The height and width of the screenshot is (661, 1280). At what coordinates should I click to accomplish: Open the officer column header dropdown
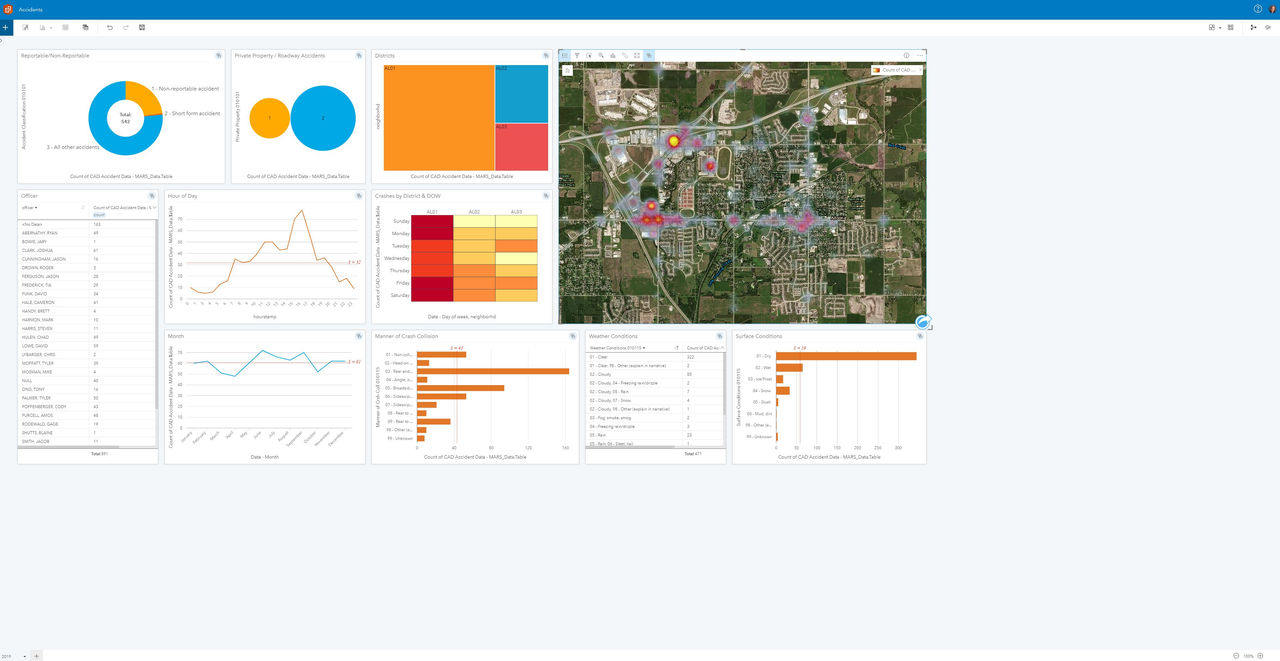[x=38, y=208]
